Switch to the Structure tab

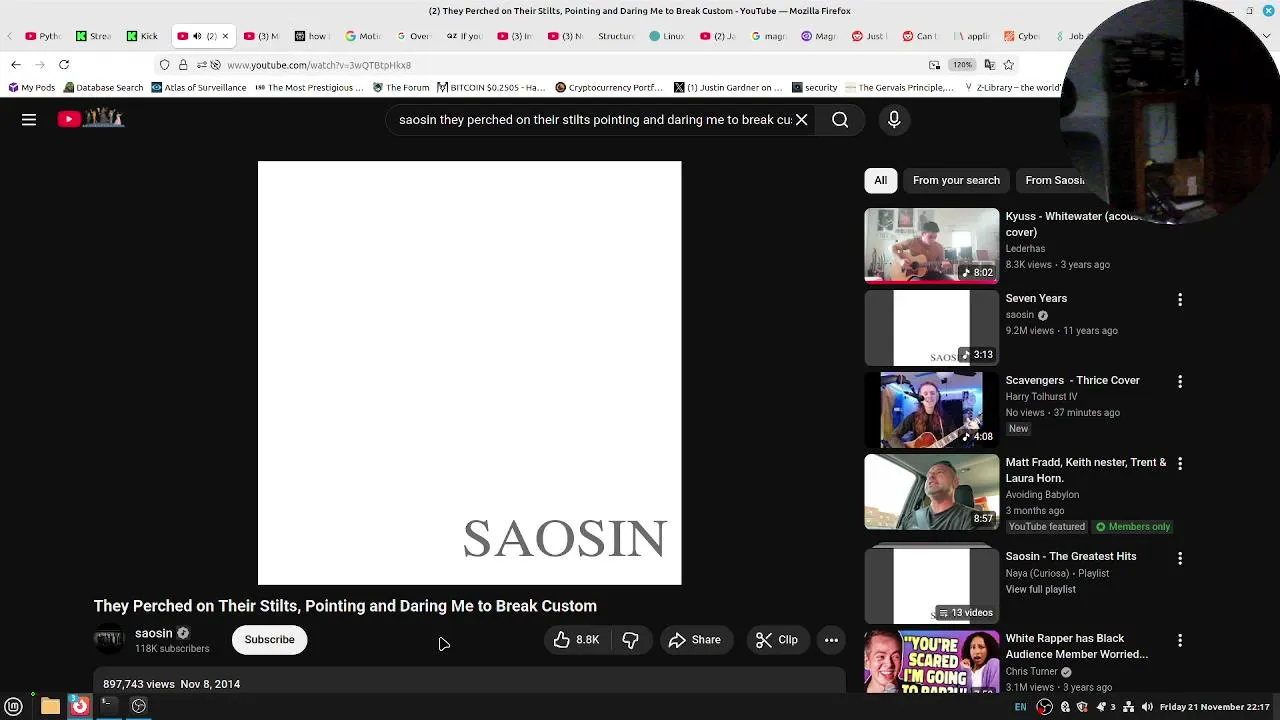615,36
